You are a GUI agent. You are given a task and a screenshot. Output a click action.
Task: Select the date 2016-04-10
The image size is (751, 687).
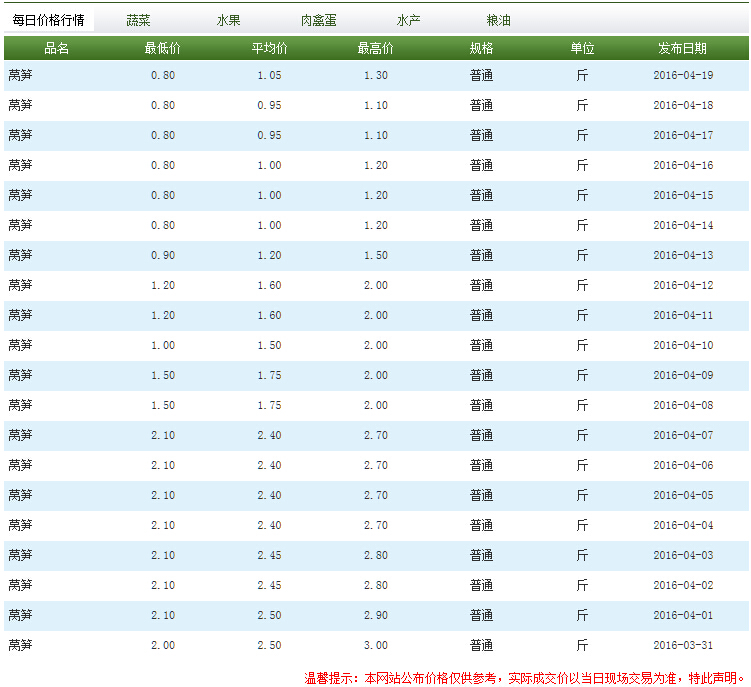point(683,345)
